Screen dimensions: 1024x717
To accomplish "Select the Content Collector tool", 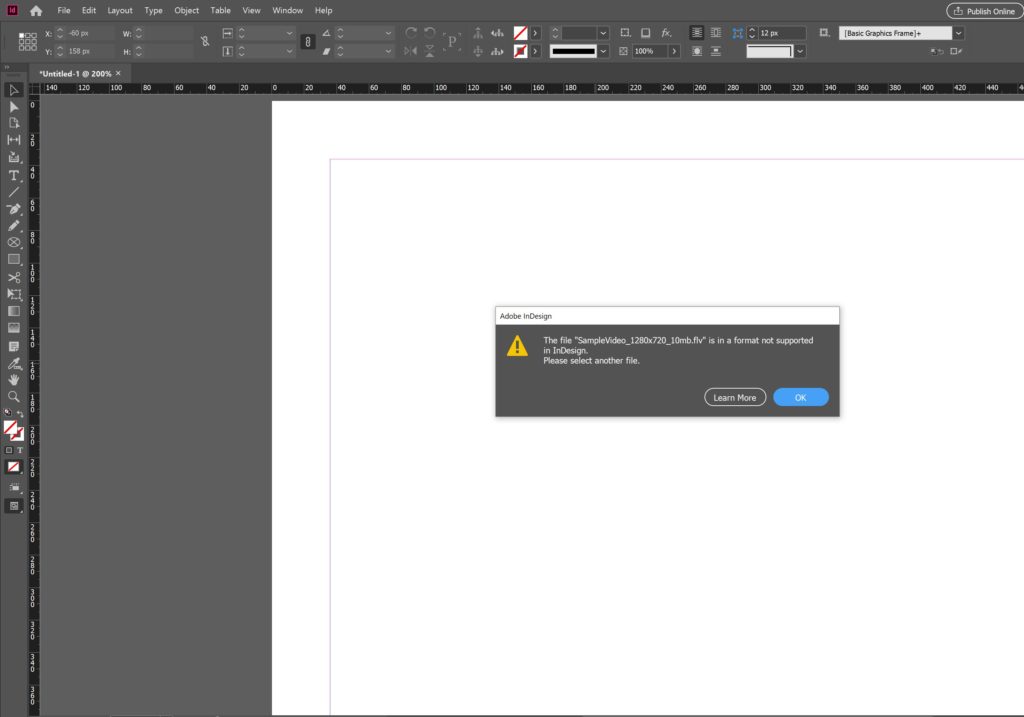I will click(x=14, y=157).
